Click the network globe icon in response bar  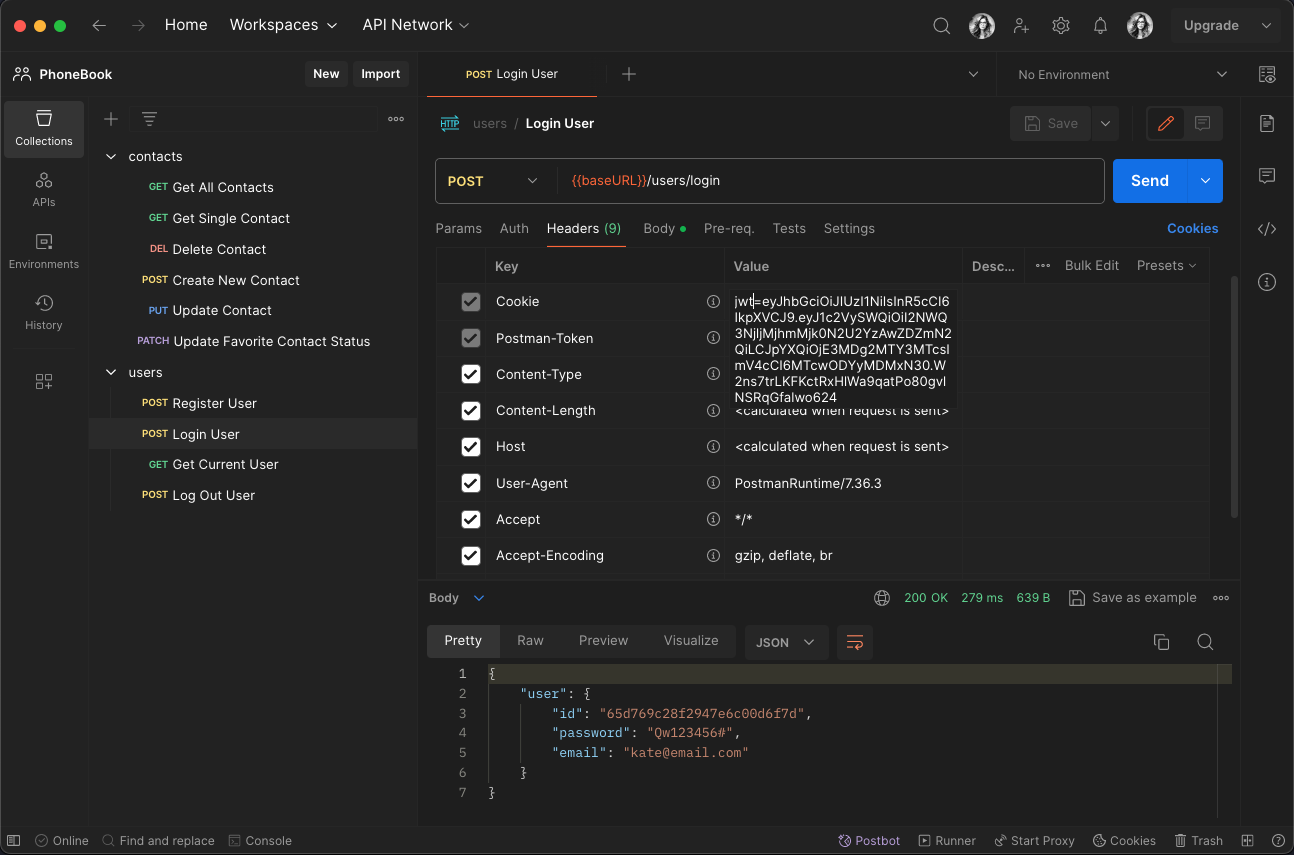coord(882,598)
